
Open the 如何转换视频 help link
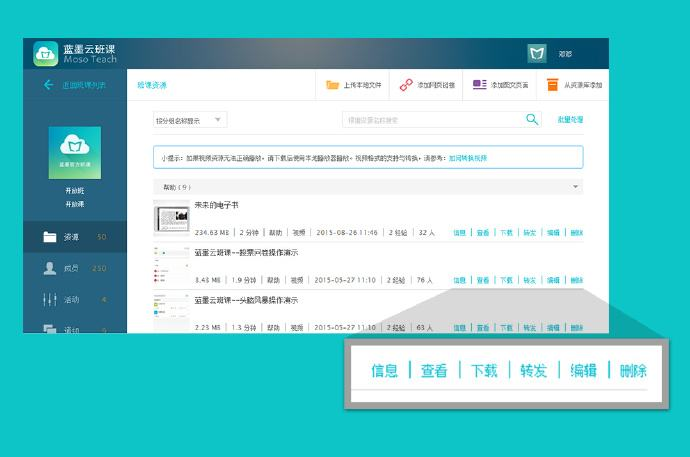tap(467, 158)
